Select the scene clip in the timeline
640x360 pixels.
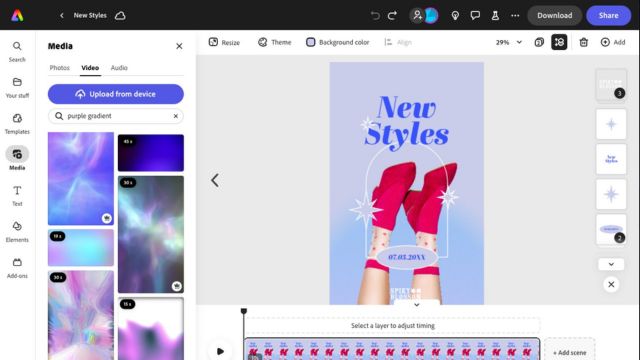point(392,349)
